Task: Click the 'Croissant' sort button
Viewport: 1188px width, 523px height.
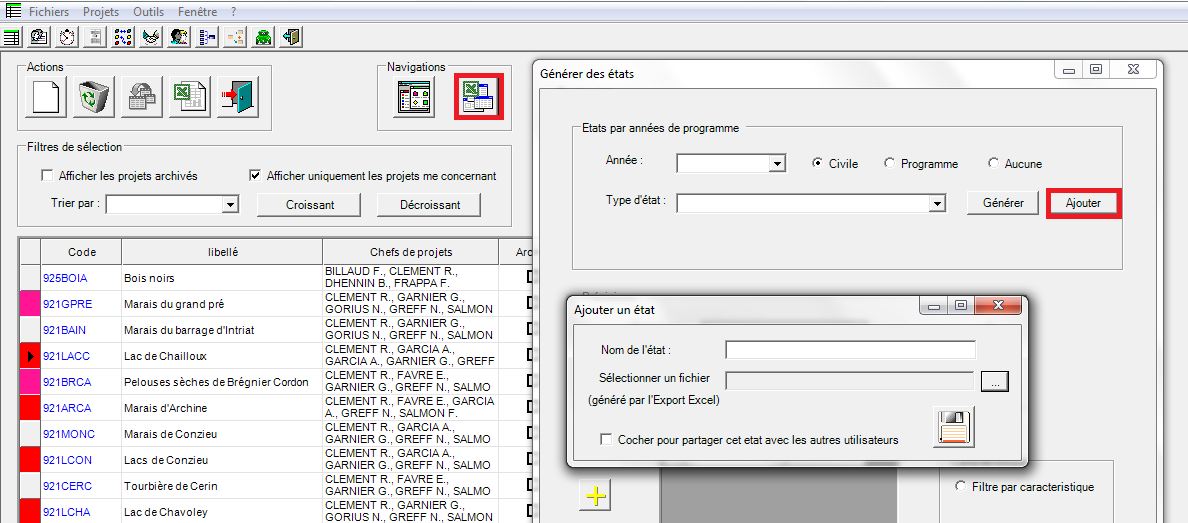Action: coord(309,205)
